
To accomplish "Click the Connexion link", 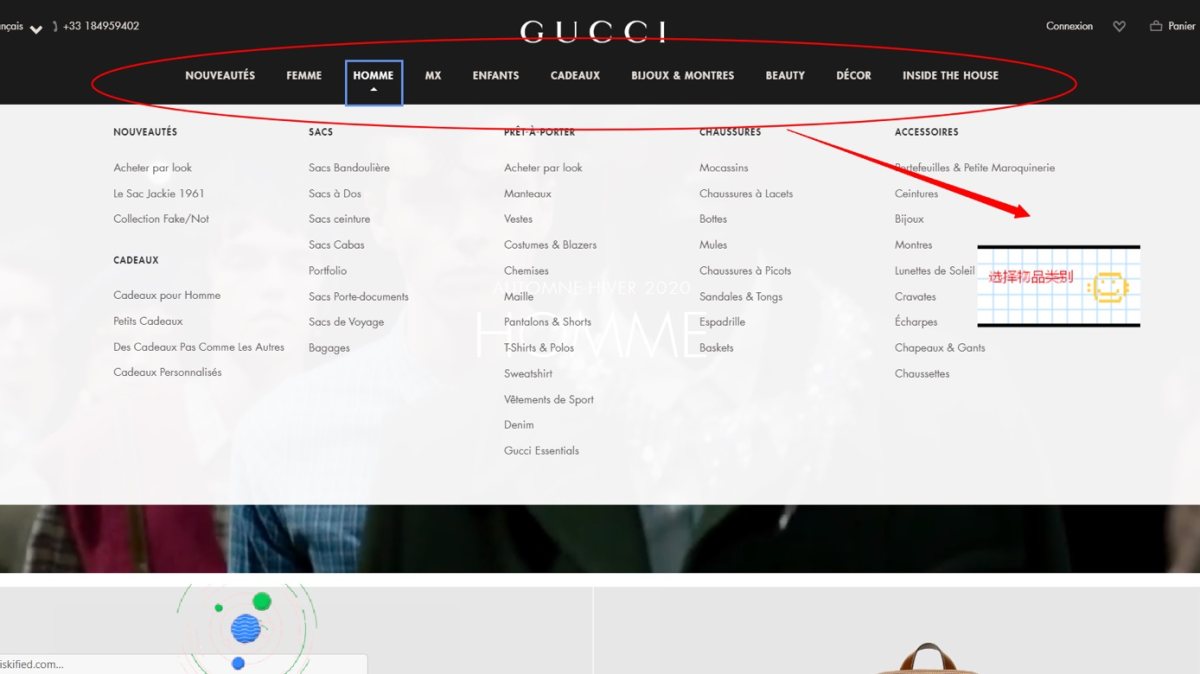I will click(1069, 26).
